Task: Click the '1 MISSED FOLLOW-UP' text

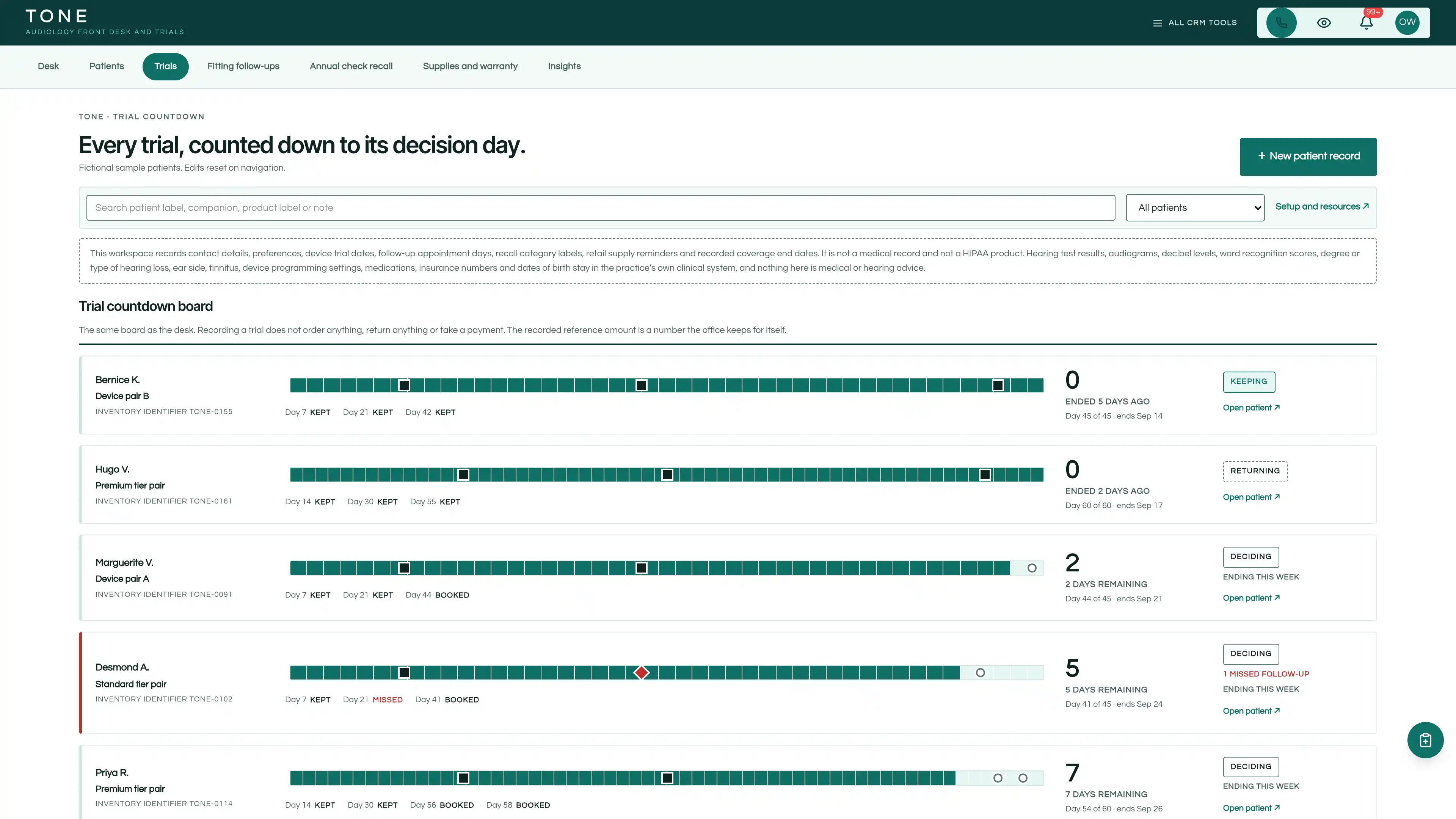Action: tap(1266, 674)
